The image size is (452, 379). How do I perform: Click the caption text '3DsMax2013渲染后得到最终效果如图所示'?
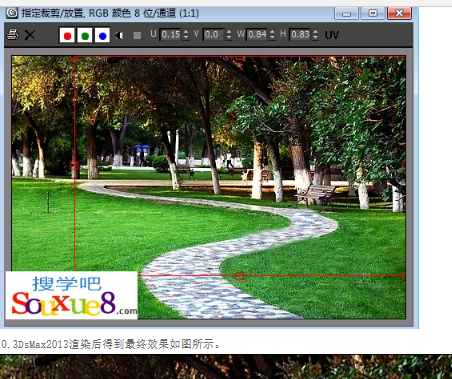coord(113,344)
